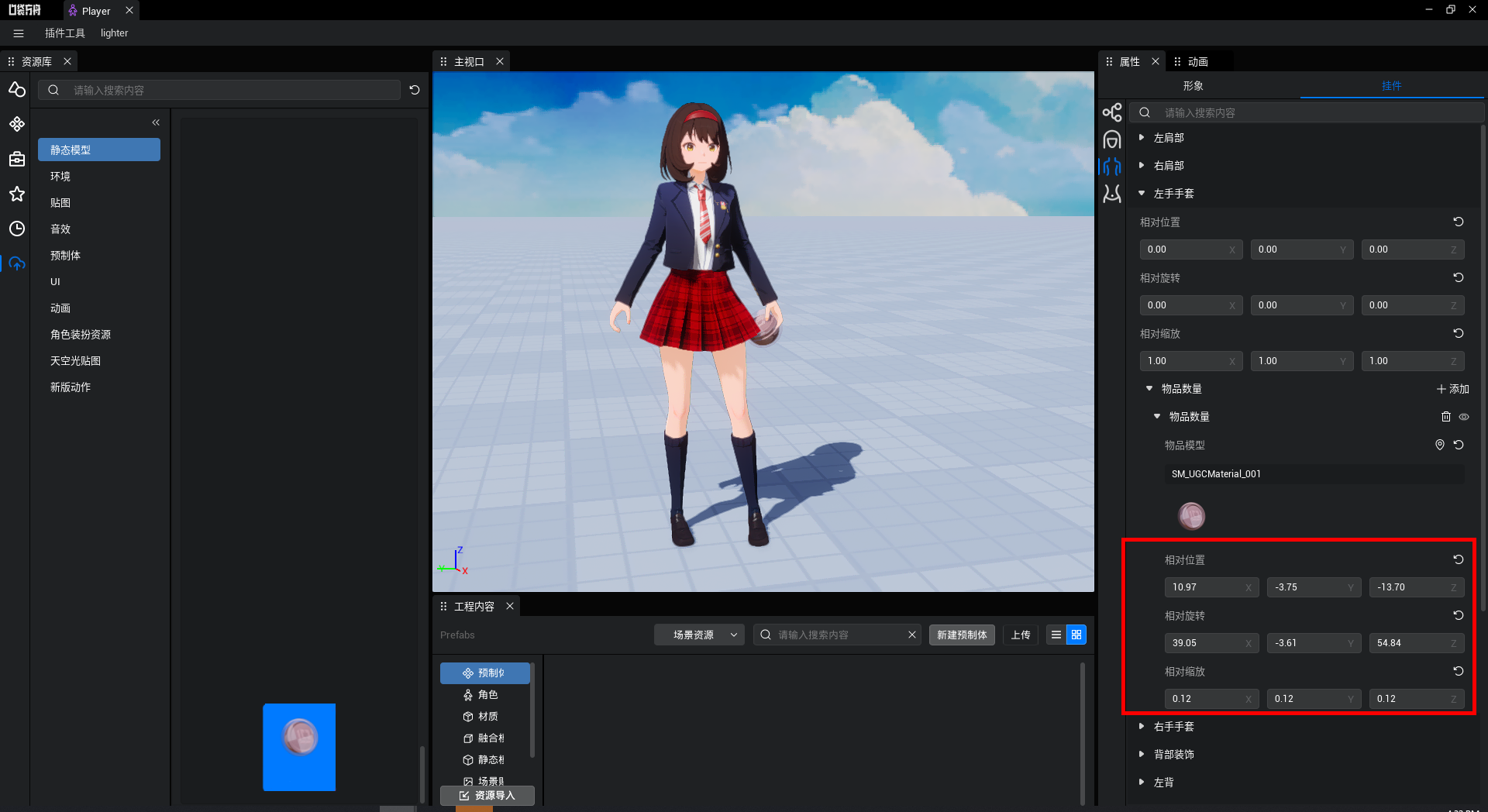Select the 属性 panel tab
This screenshot has width=1488, height=812.
point(1130,61)
